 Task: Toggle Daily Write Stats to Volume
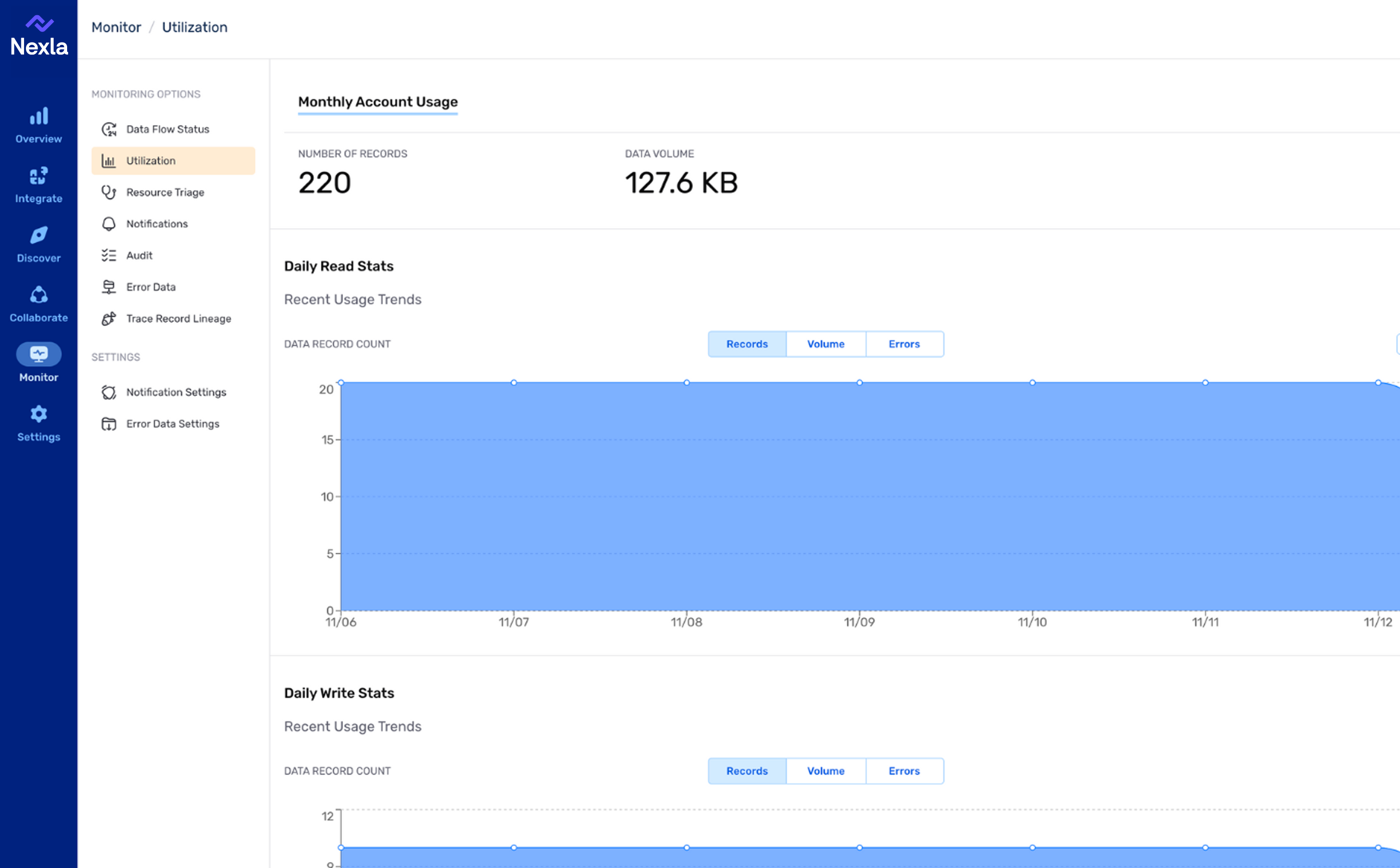point(825,771)
